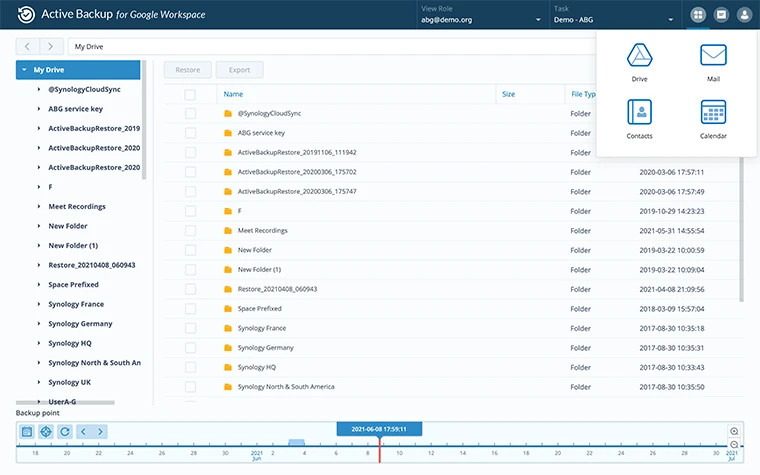
Task: Open the user account icon
Action: click(x=744, y=15)
